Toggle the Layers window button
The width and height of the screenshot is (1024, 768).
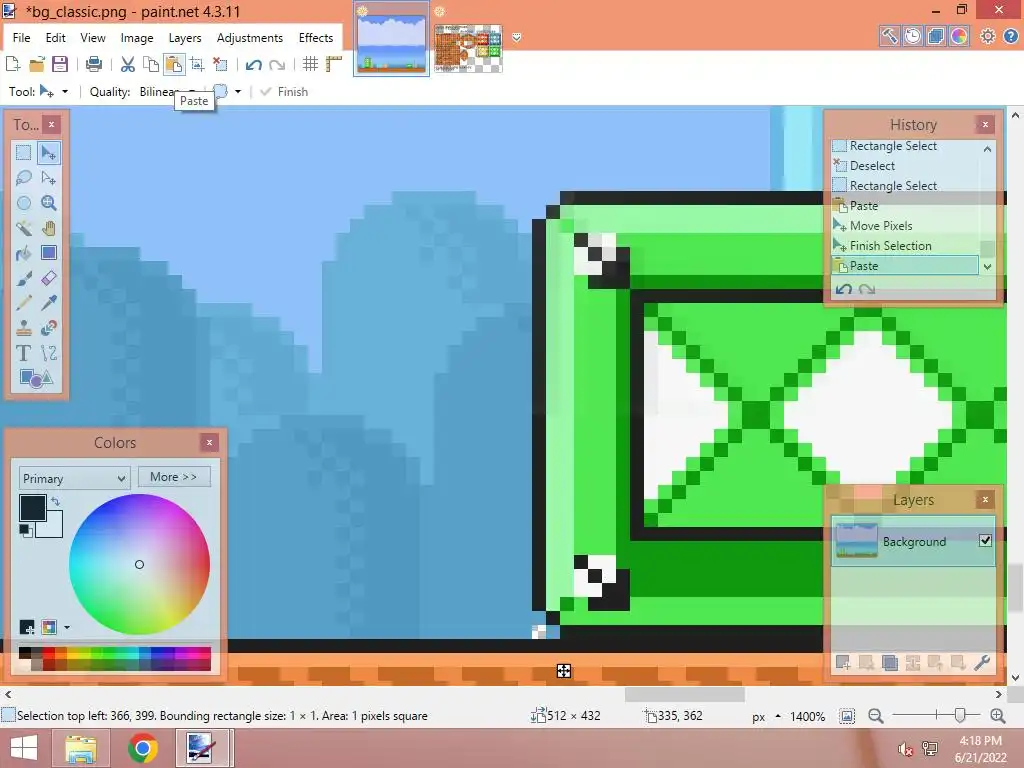click(x=935, y=37)
